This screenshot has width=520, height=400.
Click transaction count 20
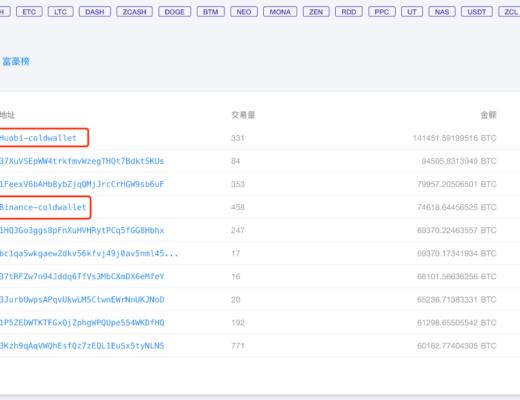pos(236,299)
